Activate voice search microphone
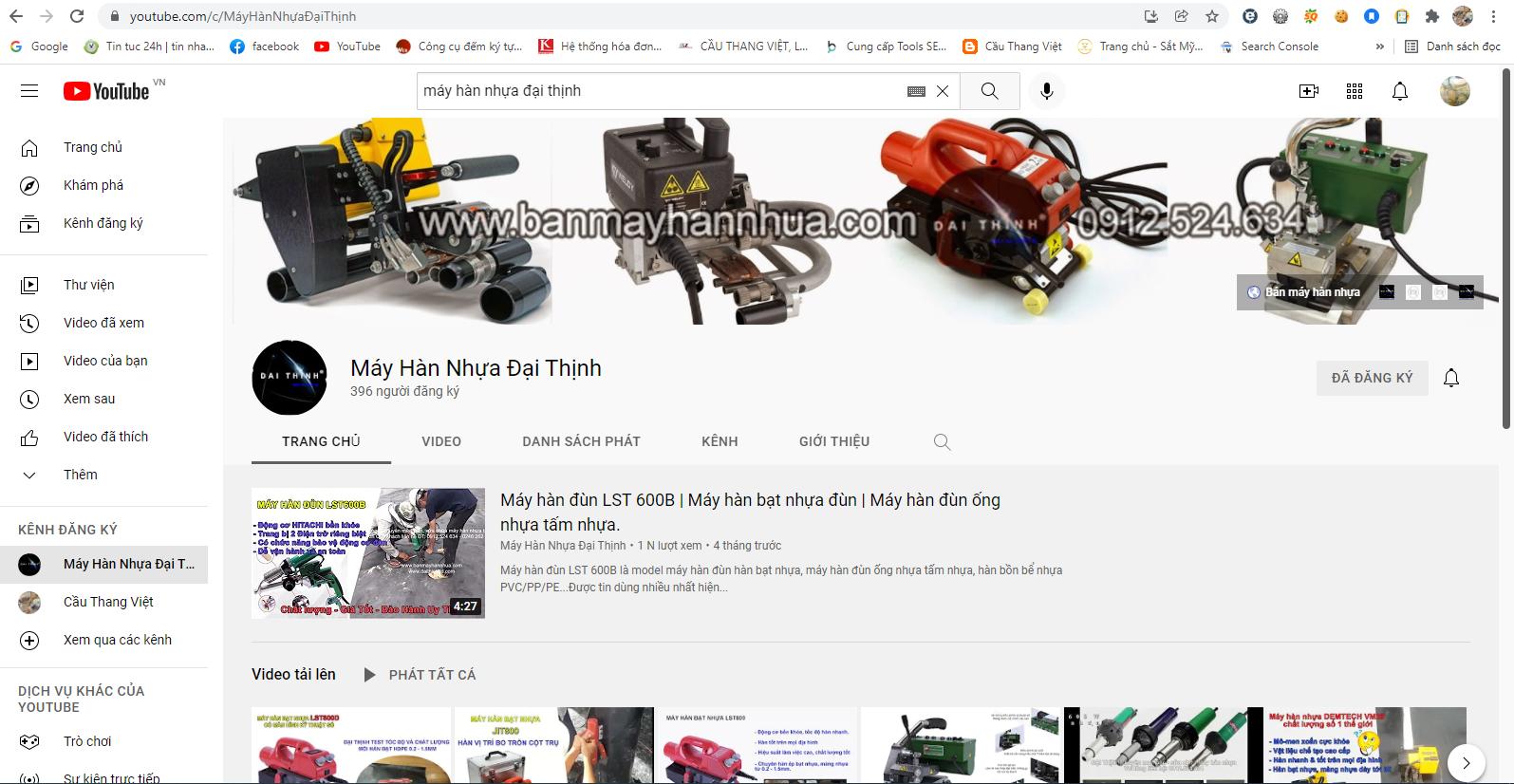 point(1046,91)
